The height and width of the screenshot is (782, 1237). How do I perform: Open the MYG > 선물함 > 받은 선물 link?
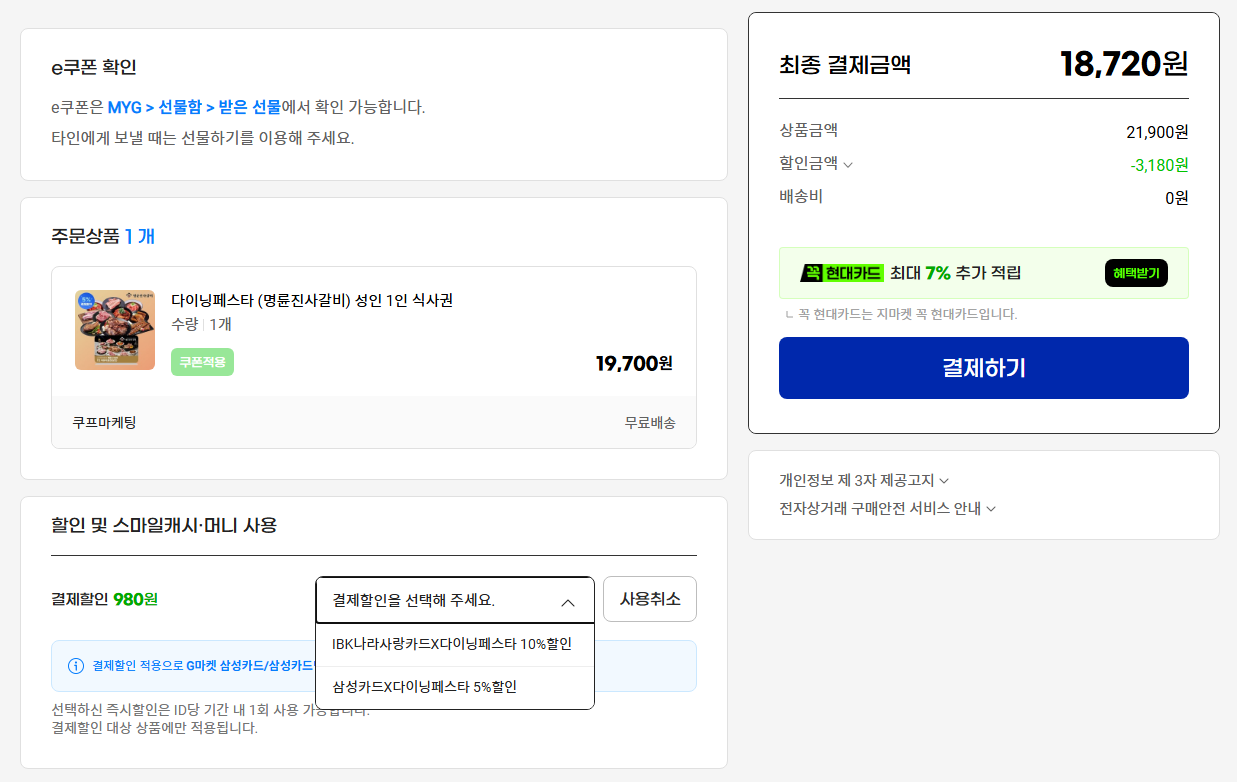pos(194,107)
